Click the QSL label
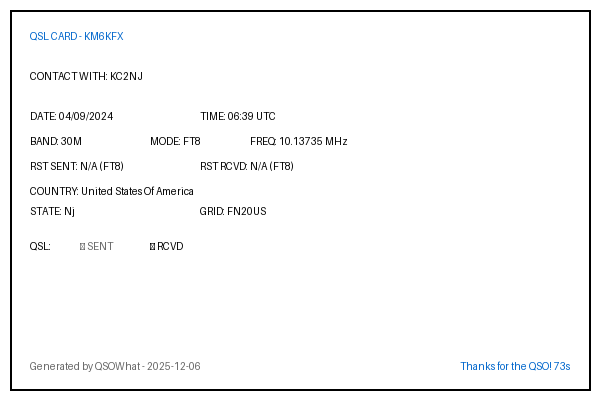The height and width of the screenshot is (400, 600). pos(40,246)
